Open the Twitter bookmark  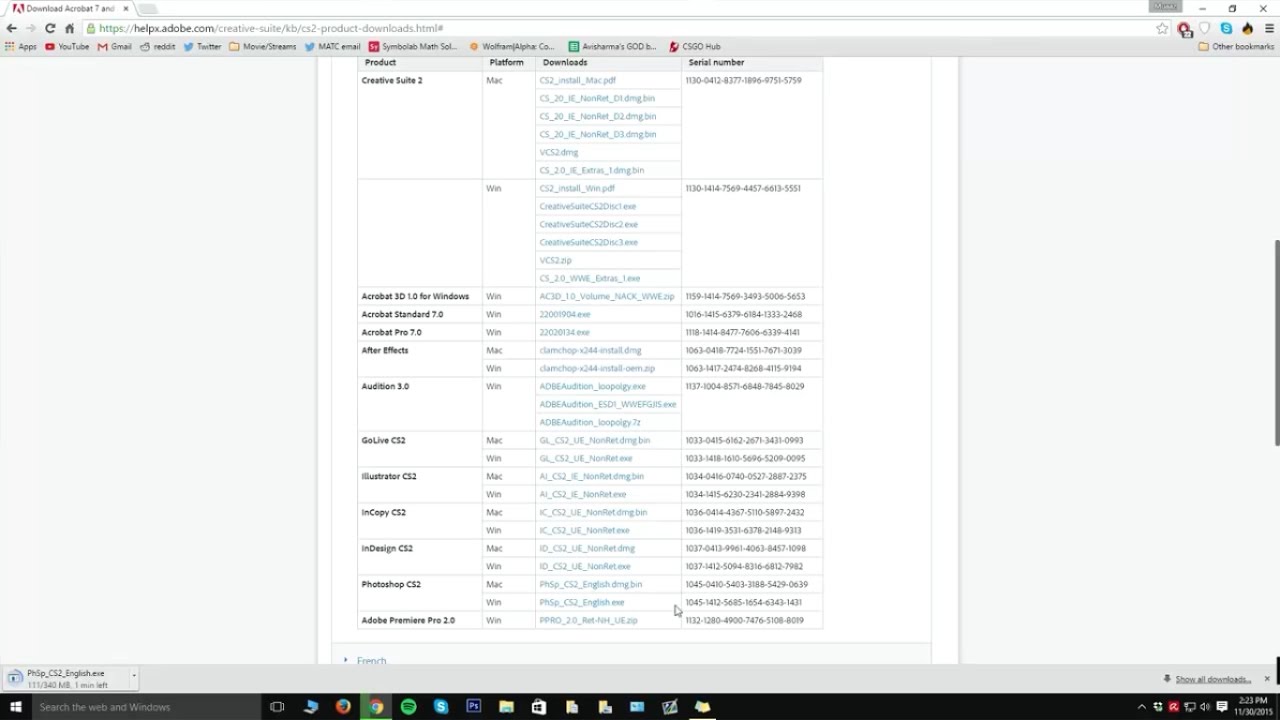point(202,46)
